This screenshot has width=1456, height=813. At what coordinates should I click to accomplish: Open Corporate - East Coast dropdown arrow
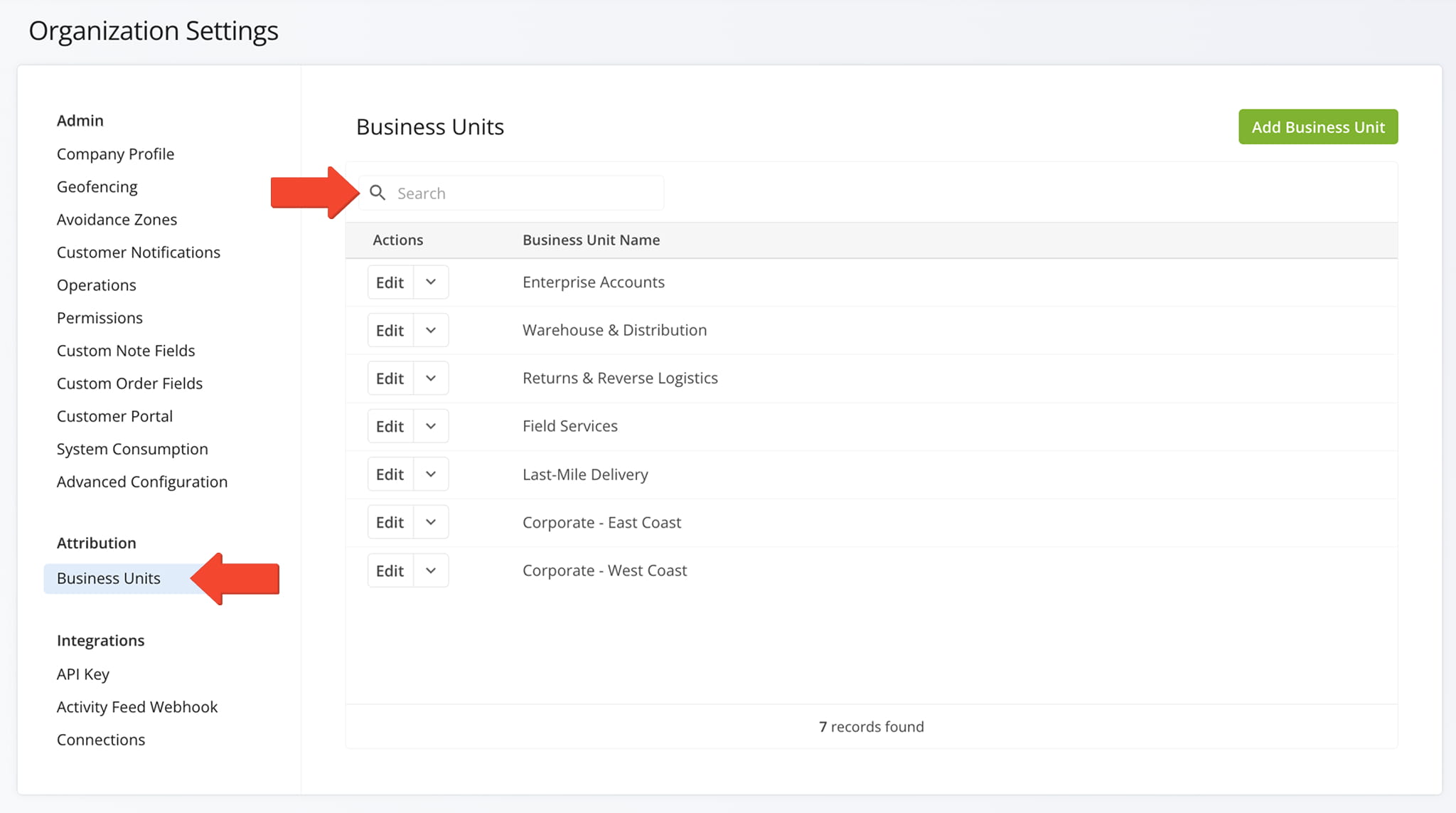click(431, 522)
